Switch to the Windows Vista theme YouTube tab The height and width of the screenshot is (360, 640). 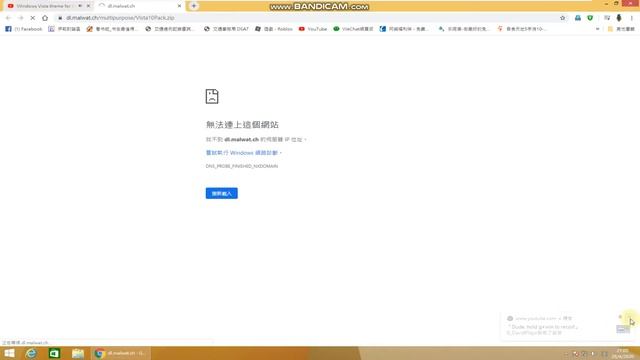pyautogui.click(x=43, y=6)
